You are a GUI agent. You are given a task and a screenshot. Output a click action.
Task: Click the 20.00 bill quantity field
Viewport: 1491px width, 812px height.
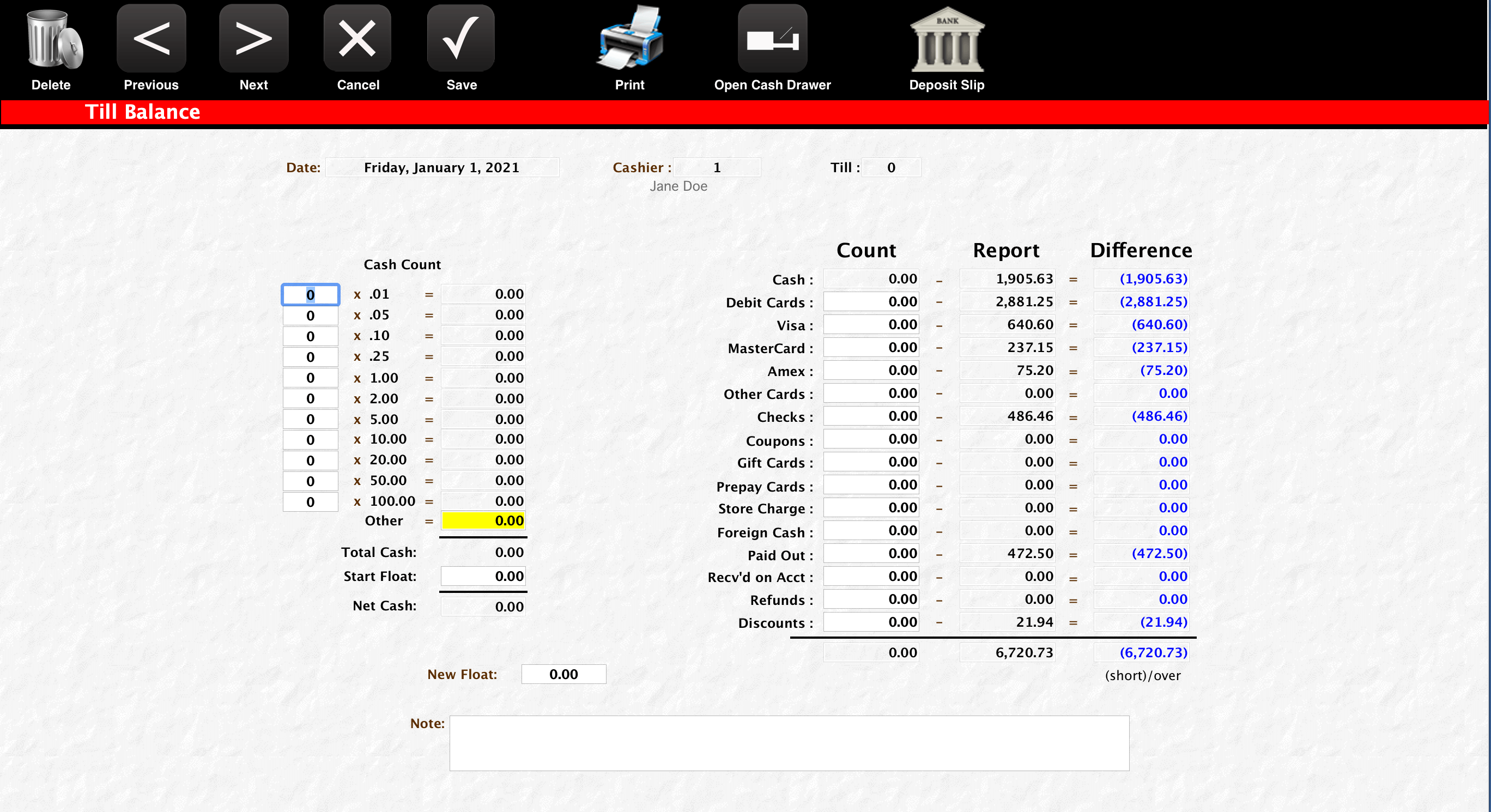310,460
